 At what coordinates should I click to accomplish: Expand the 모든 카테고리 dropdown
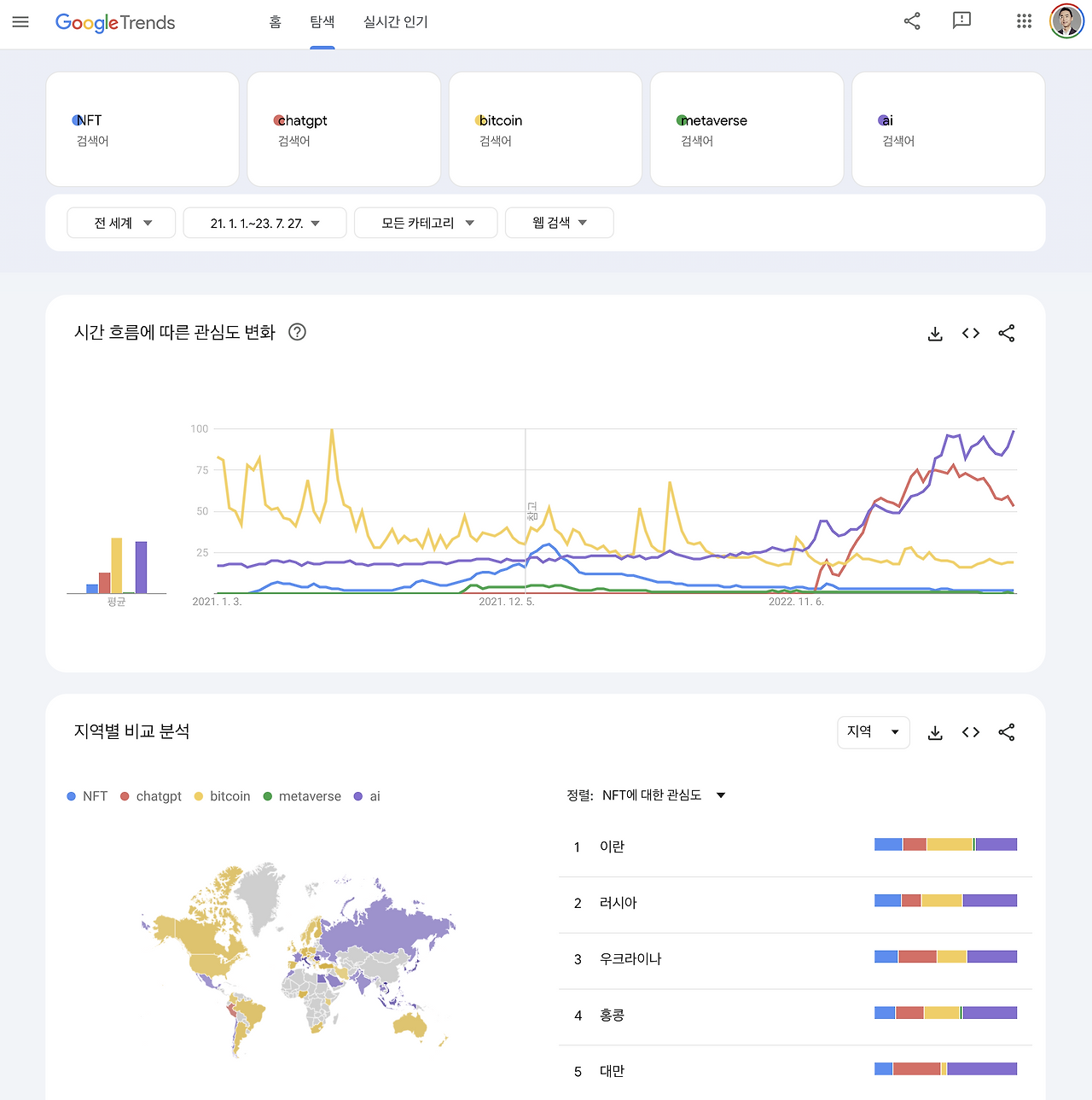pos(426,223)
